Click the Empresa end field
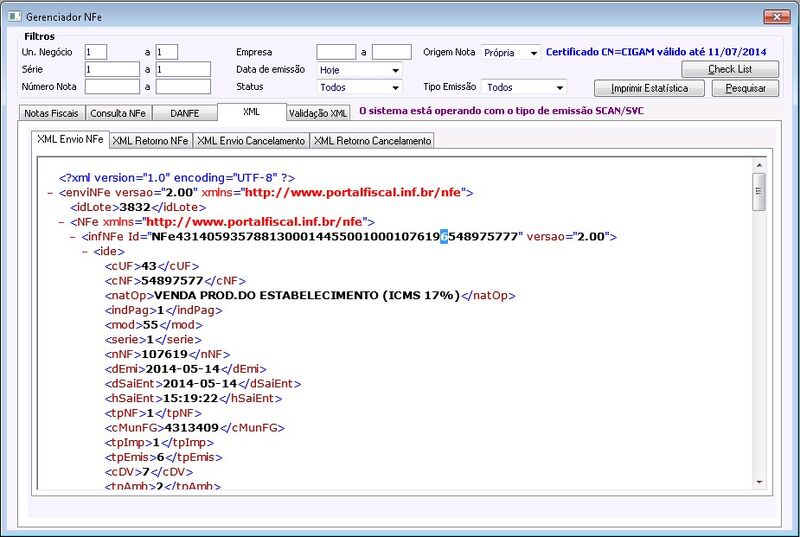 [392, 52]
